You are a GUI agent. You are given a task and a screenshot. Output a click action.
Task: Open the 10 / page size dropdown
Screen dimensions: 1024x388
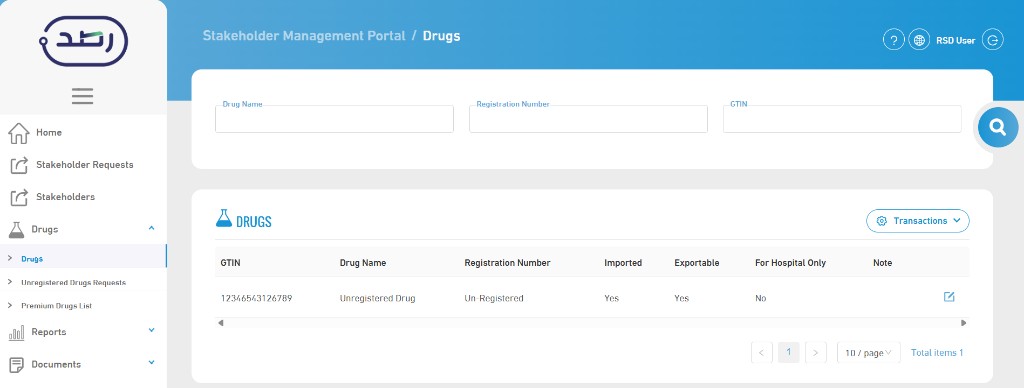(x=869, y=353)
